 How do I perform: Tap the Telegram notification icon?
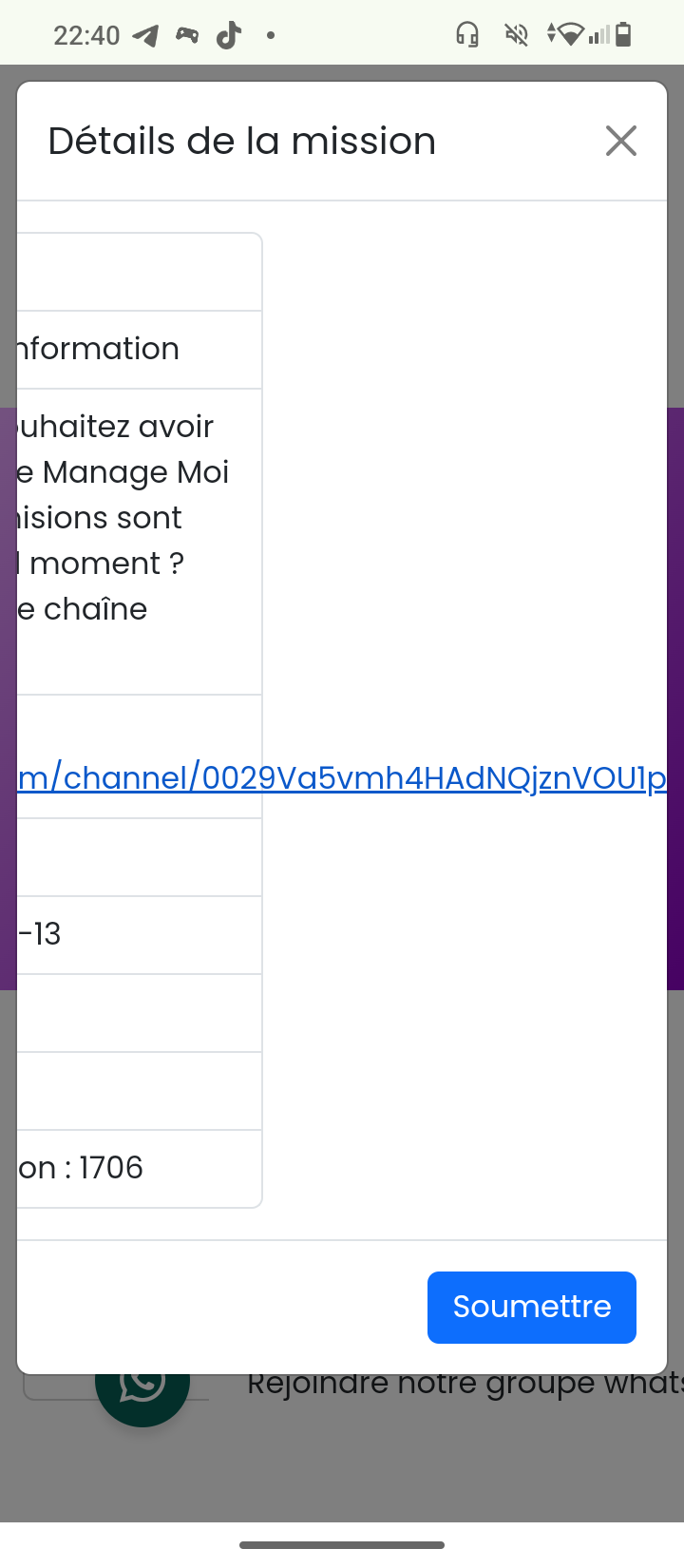pyautogui.click(x=145, y=36)
